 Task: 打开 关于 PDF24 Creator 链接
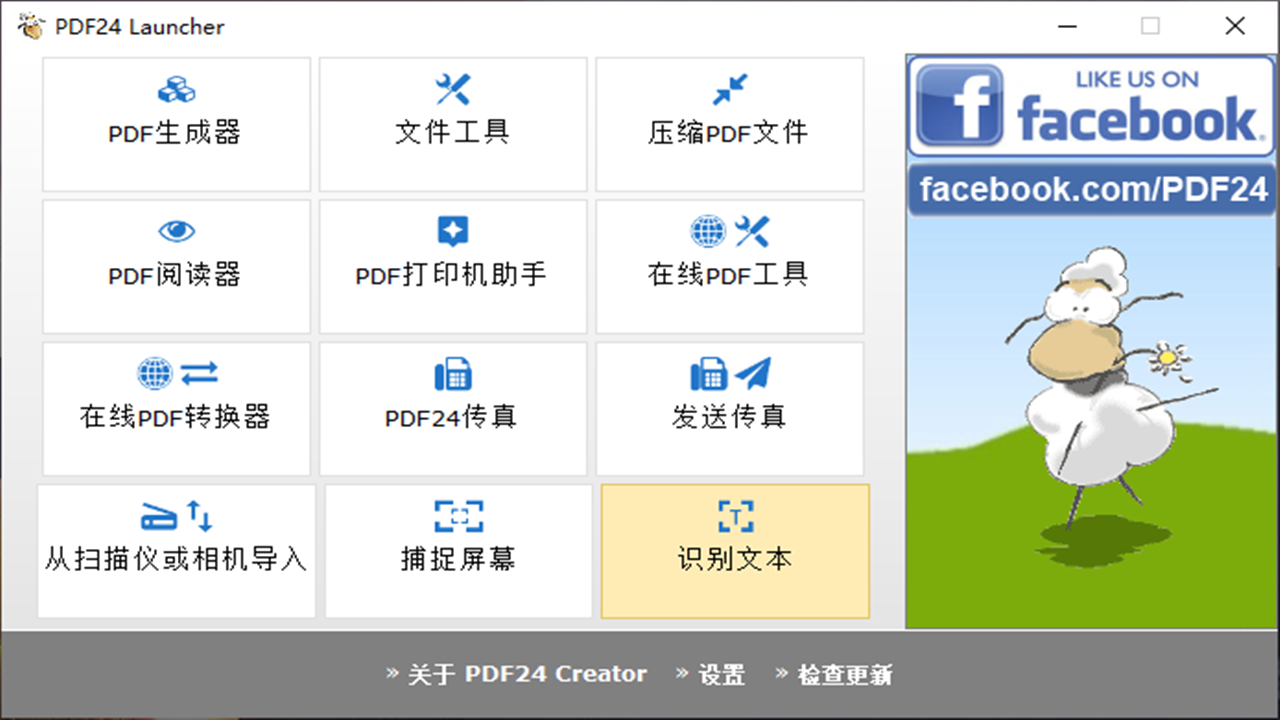click(x=516, y=674)
